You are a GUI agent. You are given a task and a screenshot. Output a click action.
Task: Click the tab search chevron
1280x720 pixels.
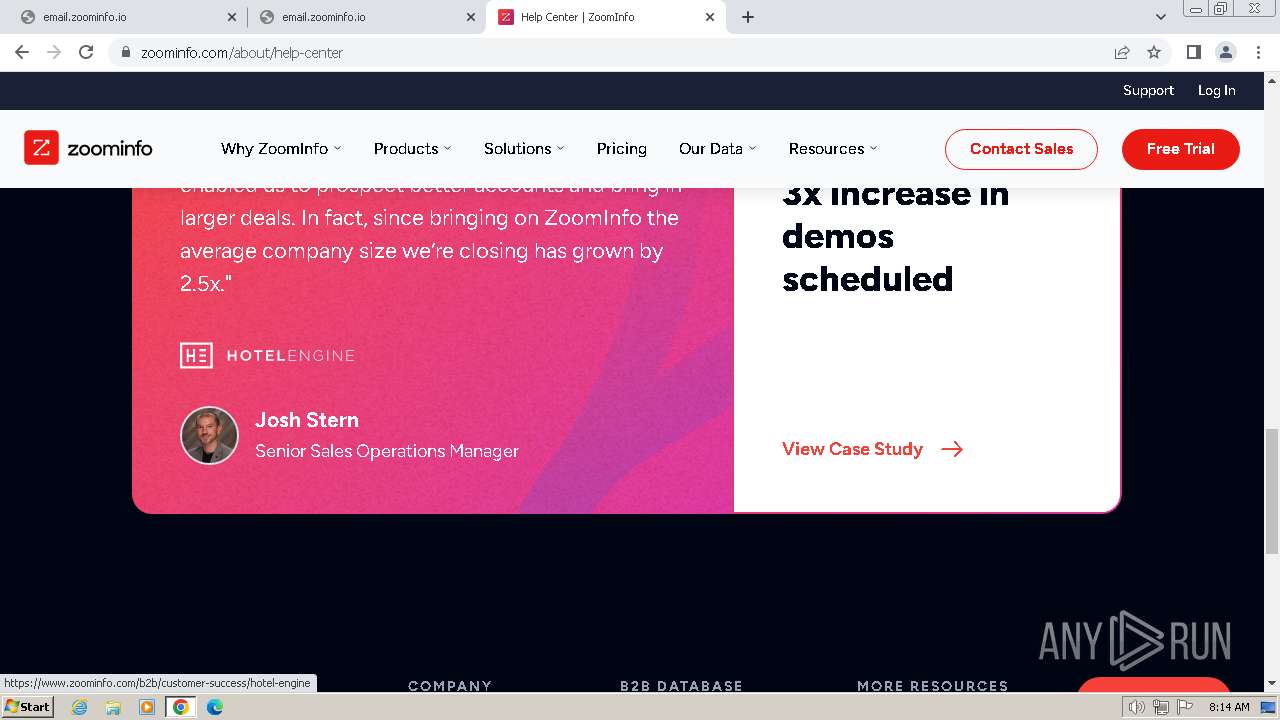[x=1161, y=17]
